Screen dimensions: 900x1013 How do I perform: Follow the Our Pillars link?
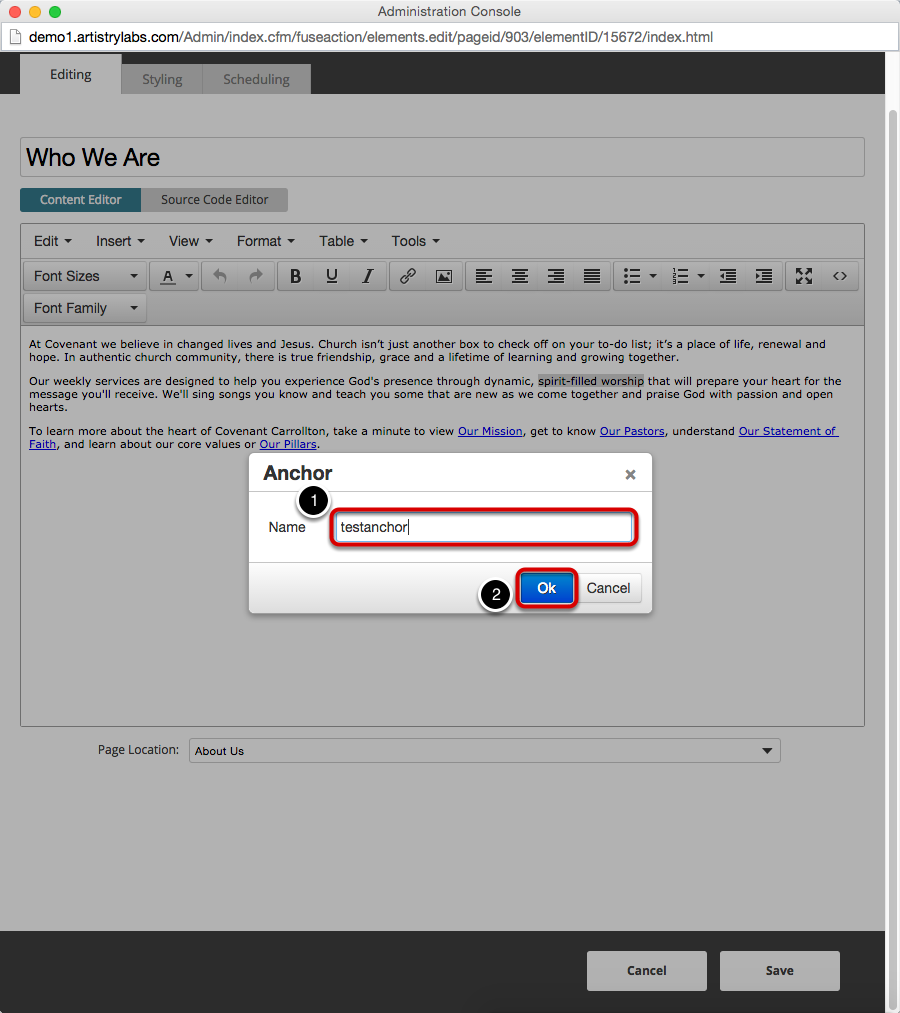point(288,444)
